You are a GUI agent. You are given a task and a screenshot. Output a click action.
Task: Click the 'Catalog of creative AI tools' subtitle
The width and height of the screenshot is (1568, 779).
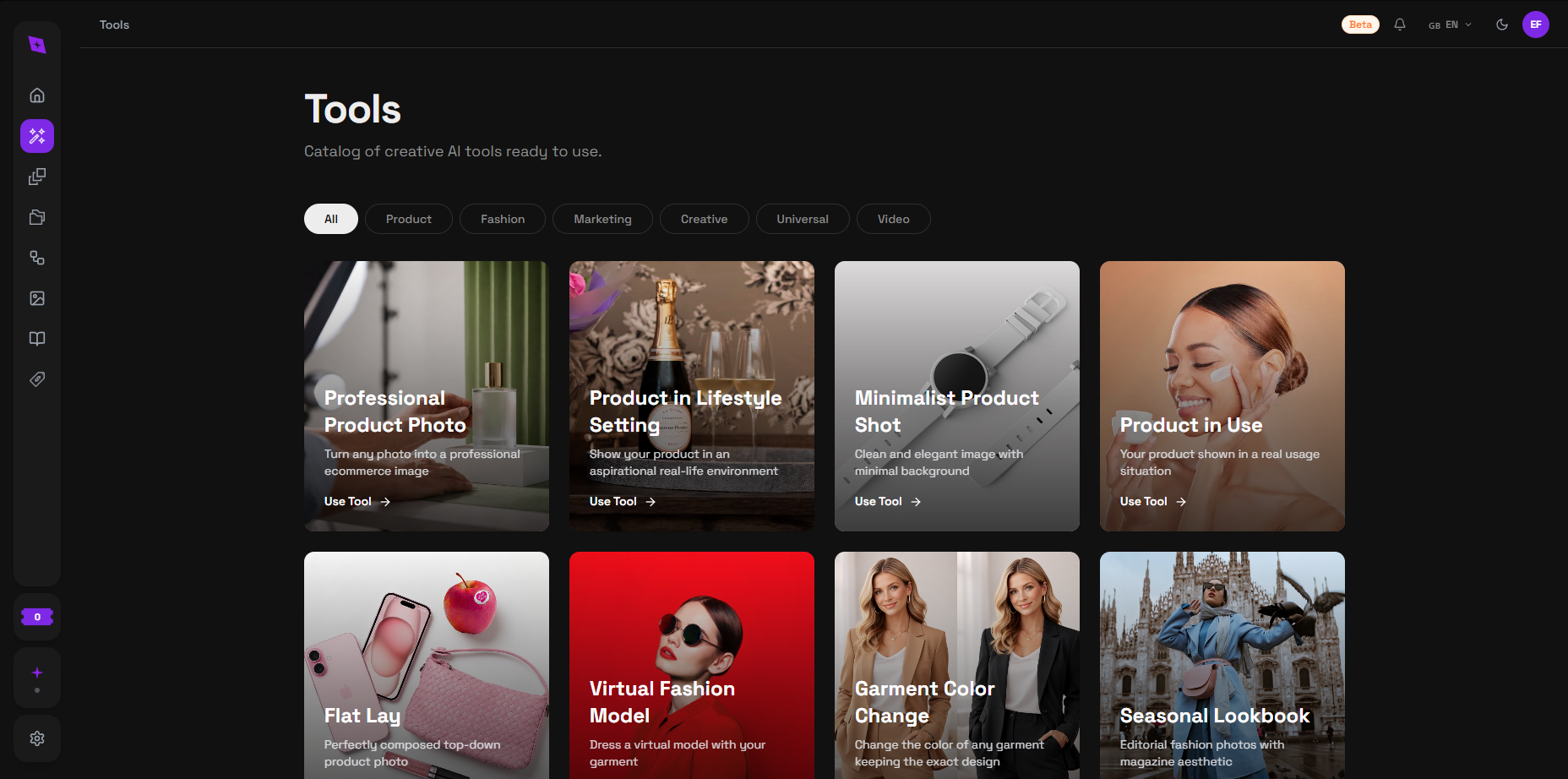453,151
